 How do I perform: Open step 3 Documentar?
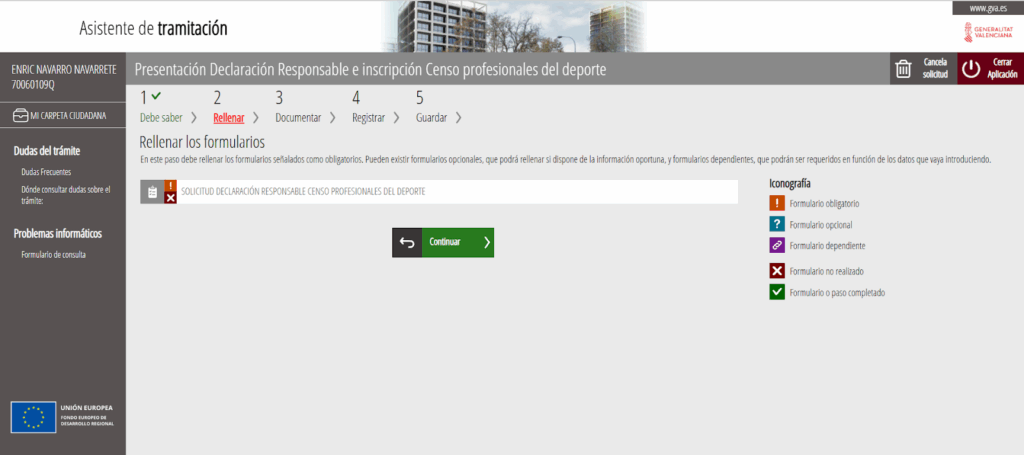click(x=298, y=117)
